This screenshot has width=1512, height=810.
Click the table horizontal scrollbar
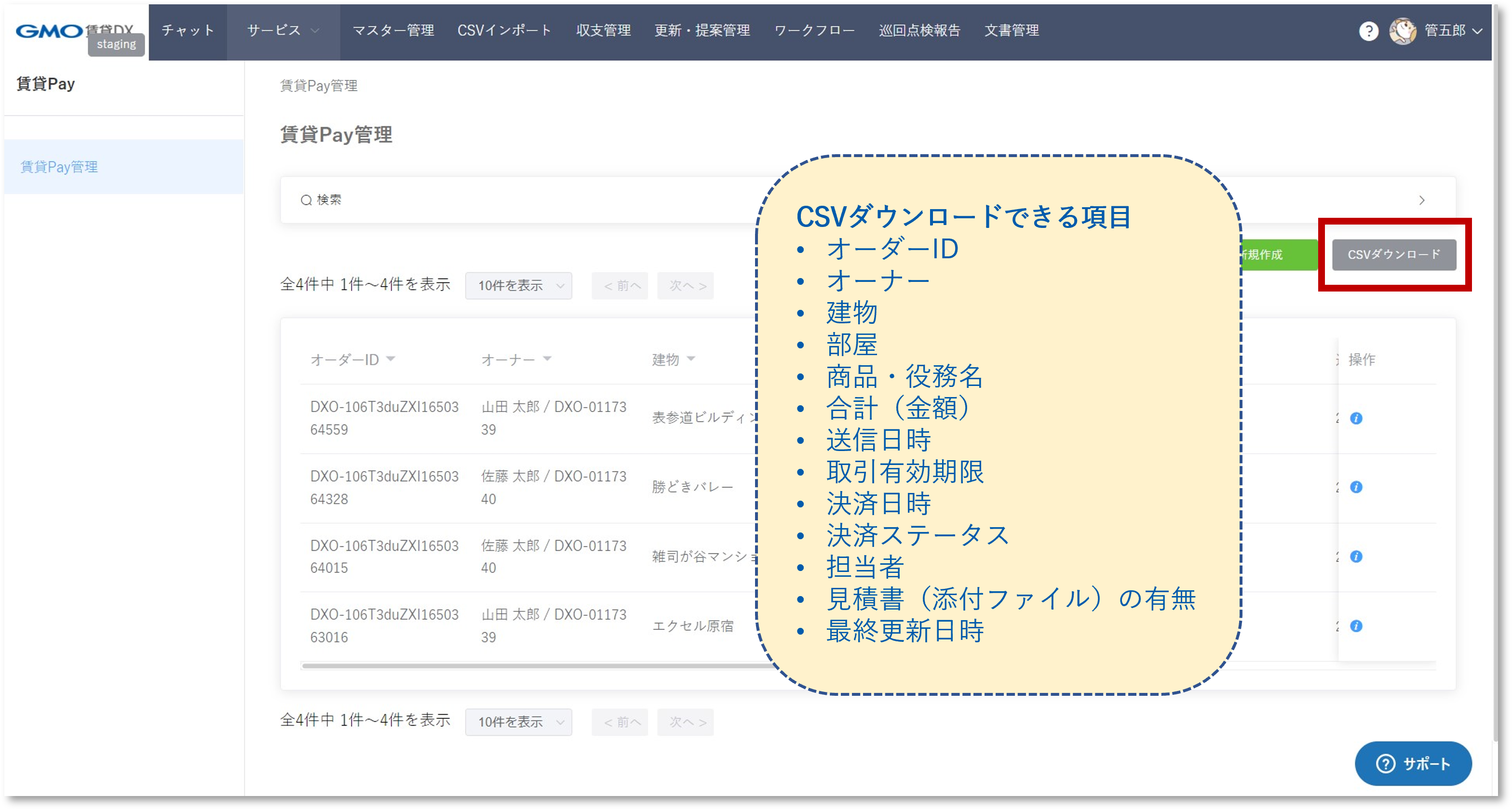pos(528,666)
